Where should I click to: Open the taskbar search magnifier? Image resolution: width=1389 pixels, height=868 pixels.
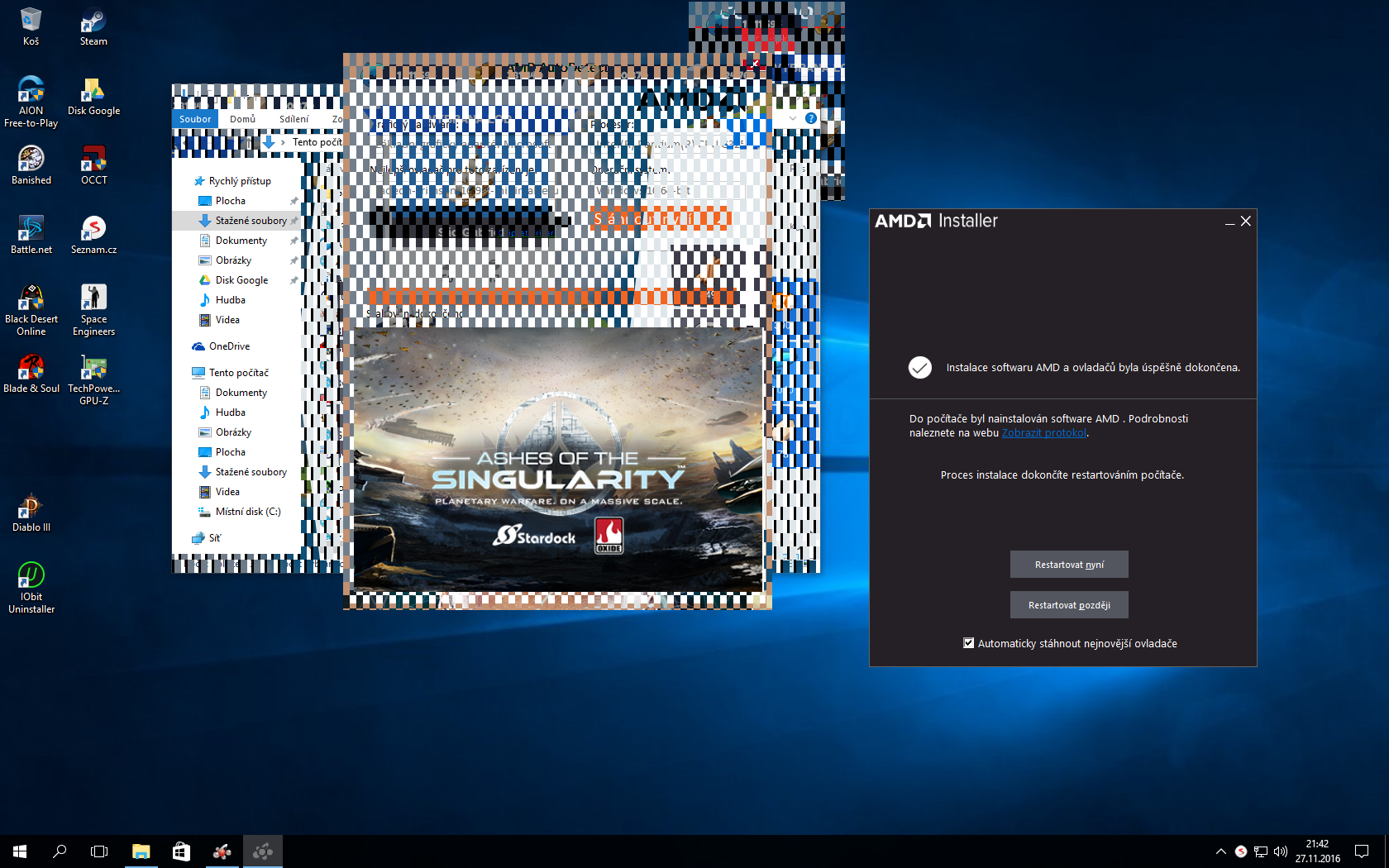click(x=60, y=851)
